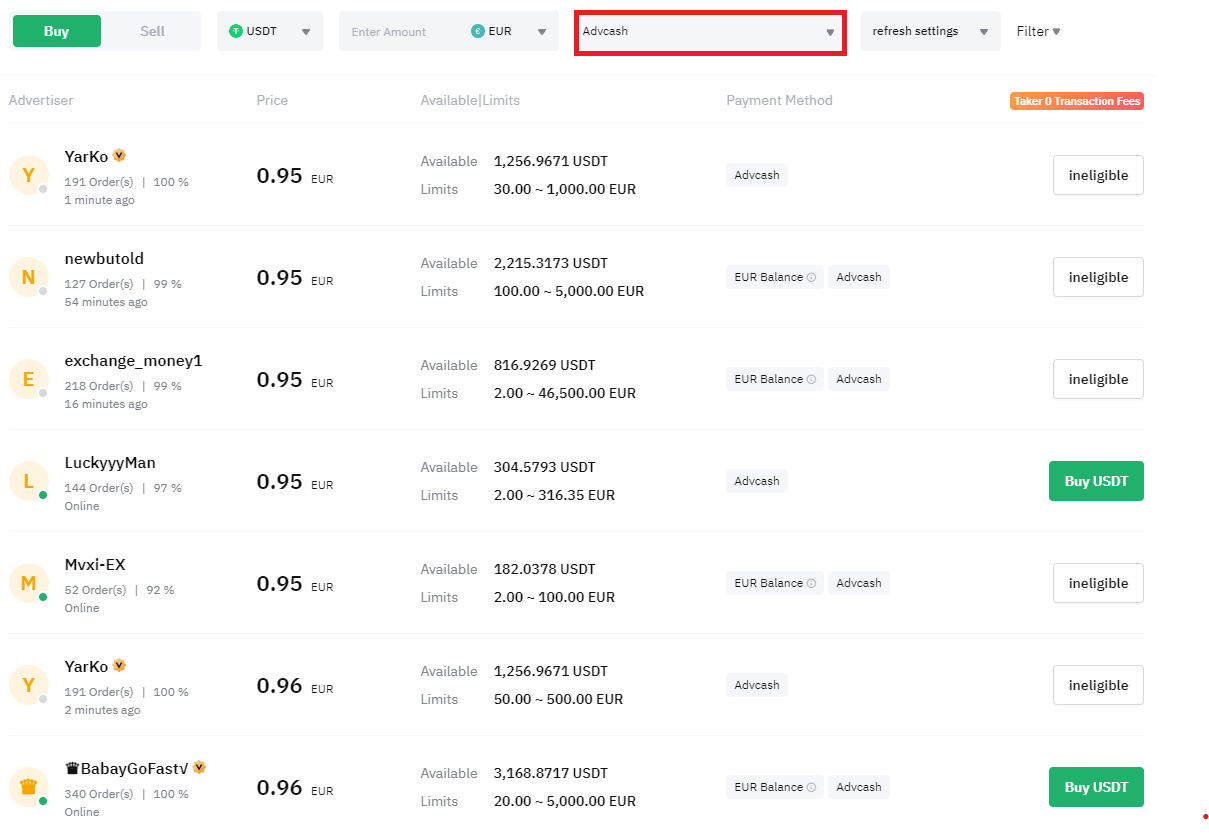Click the newbutold avatar icon
The width and height of the screenshot is (1209, 836).
[x=28, y=277]
